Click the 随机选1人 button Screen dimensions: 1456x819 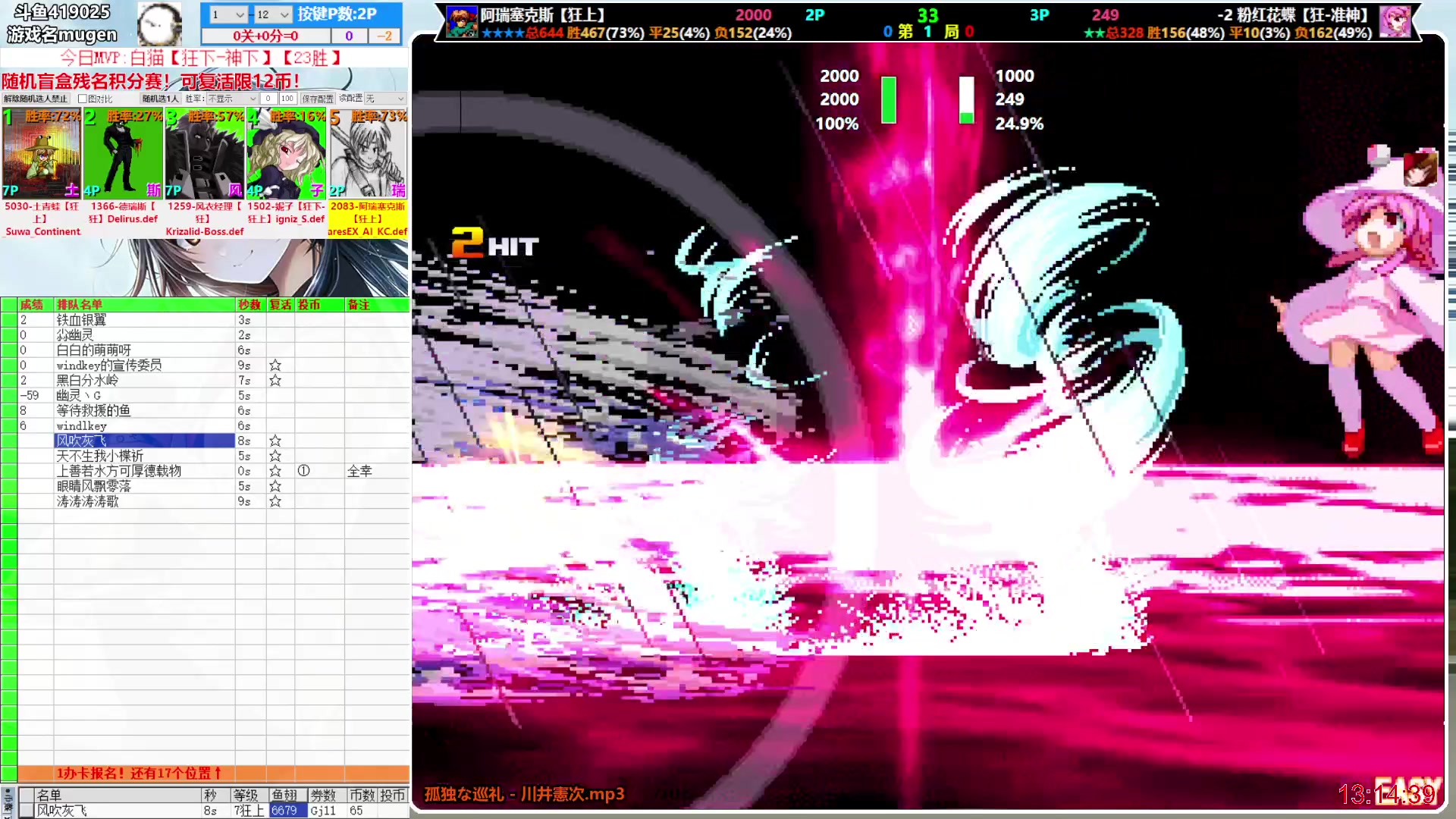pyautogui.click(x=160, y=99)
